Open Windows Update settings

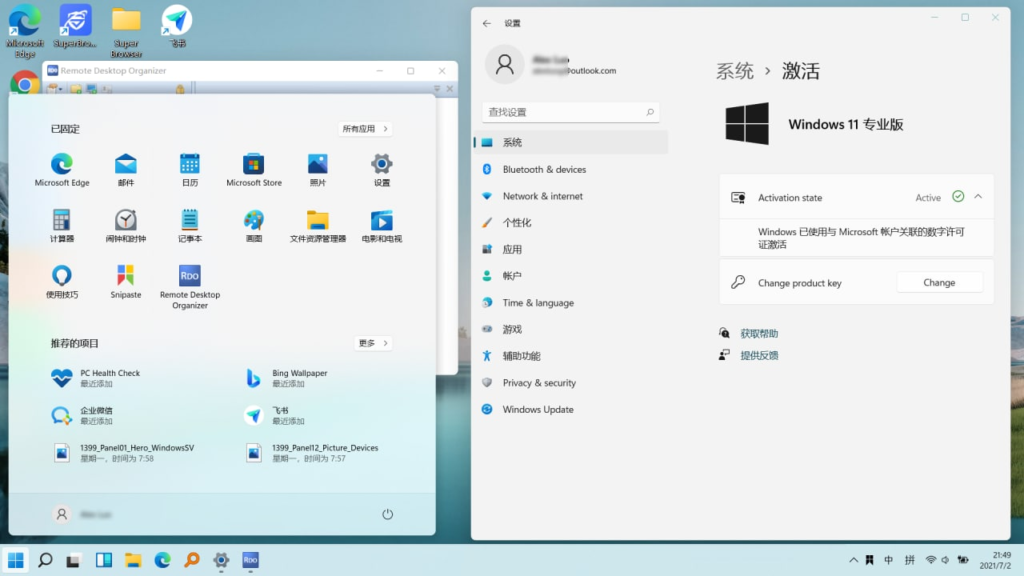tap(571, 409)
